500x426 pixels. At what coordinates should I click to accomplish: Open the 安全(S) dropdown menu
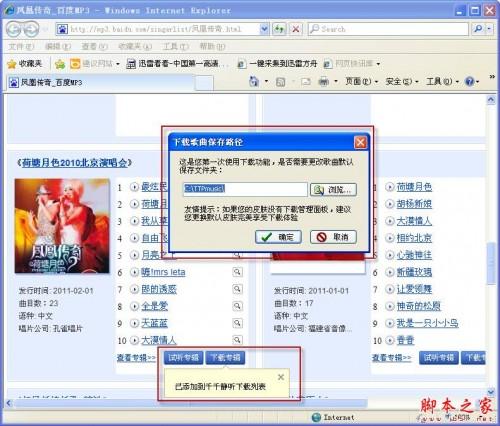click(x=402, y=81)
